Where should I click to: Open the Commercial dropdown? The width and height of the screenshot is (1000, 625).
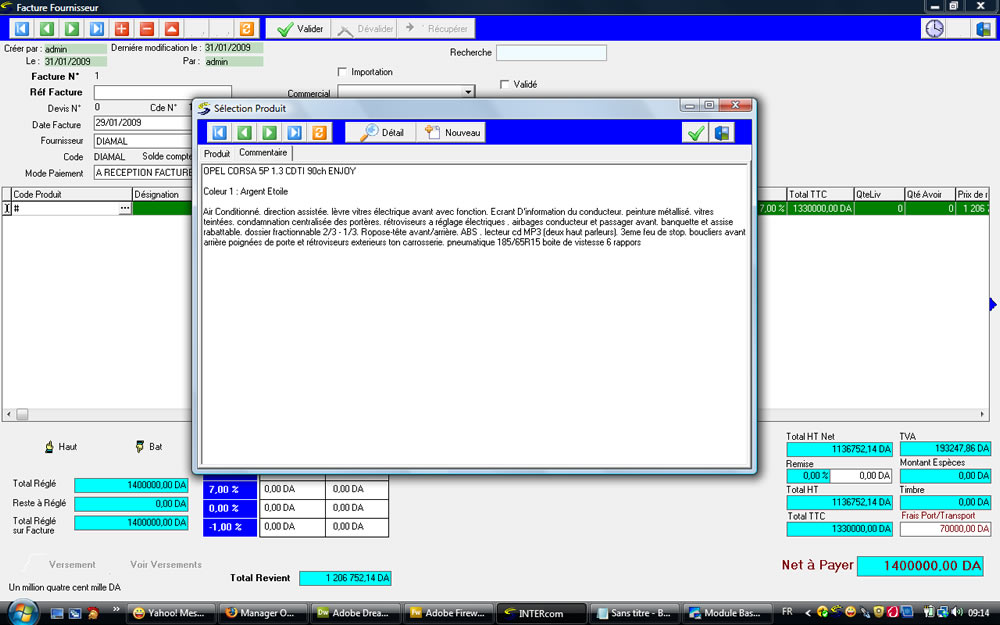pyautogui.click(x=469, y=92)
